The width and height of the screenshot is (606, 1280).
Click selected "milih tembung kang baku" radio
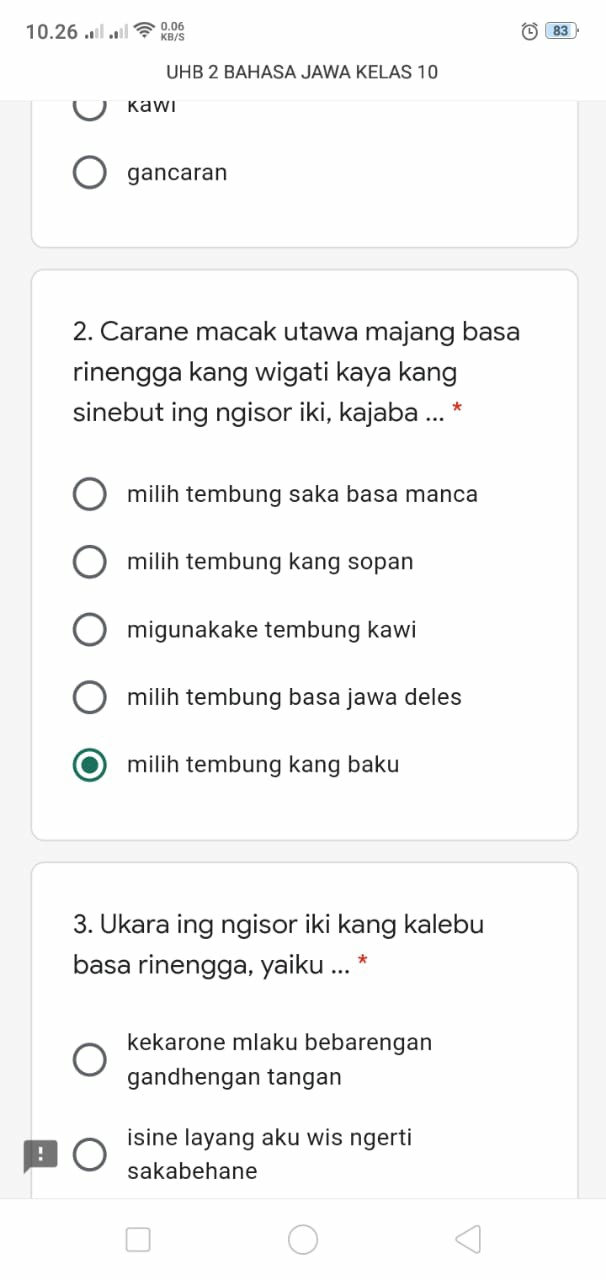[x=90, y=765]
